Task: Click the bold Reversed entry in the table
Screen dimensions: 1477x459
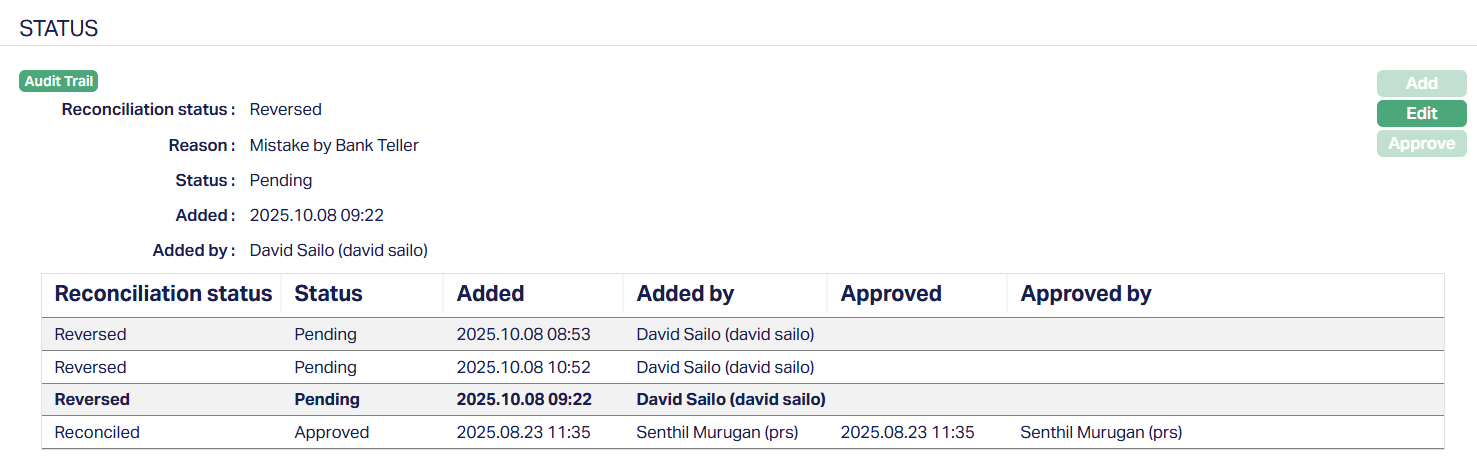Action: pyautogui.click(x=92, y=399)
